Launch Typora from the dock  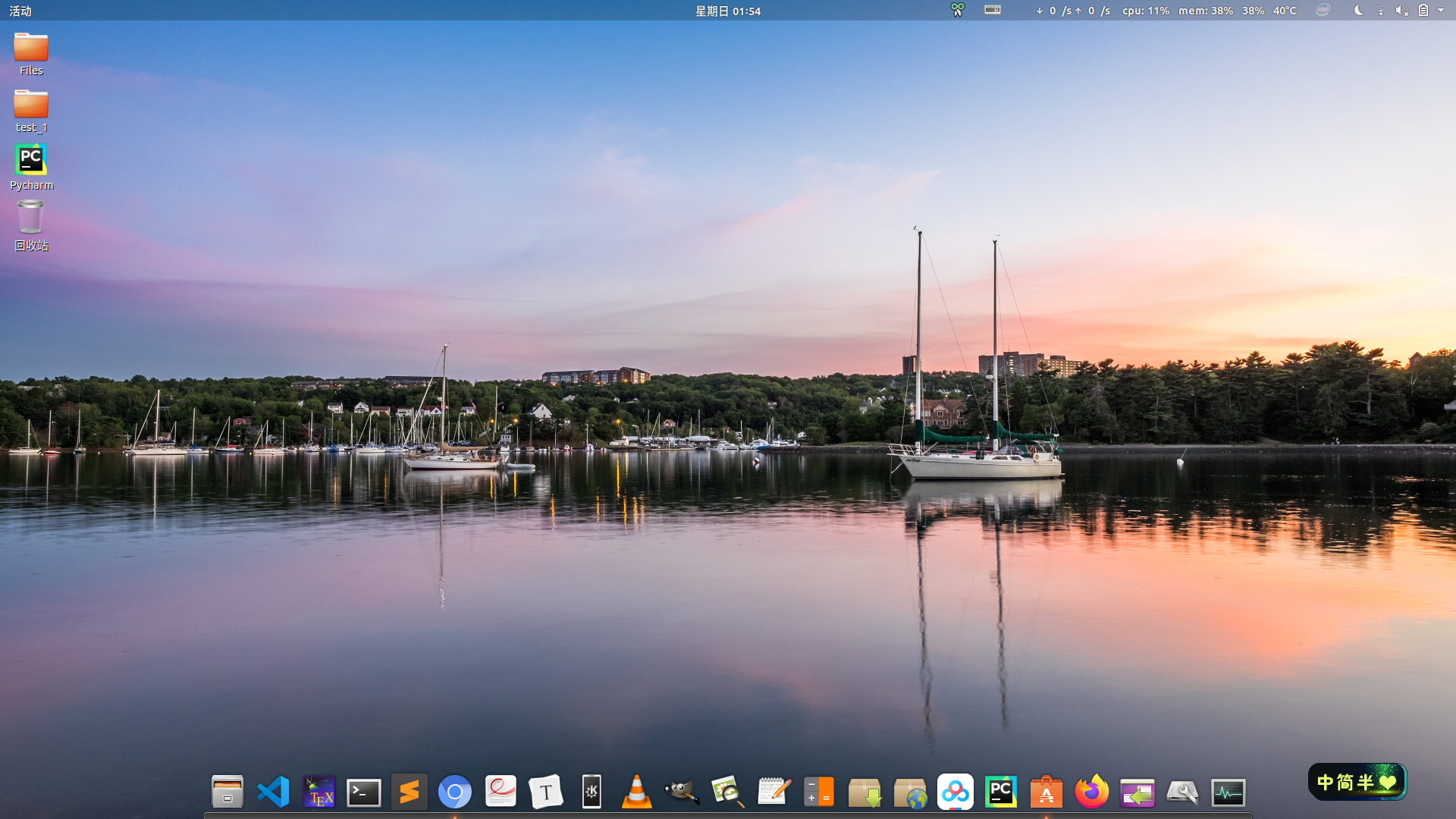(546, 792)
